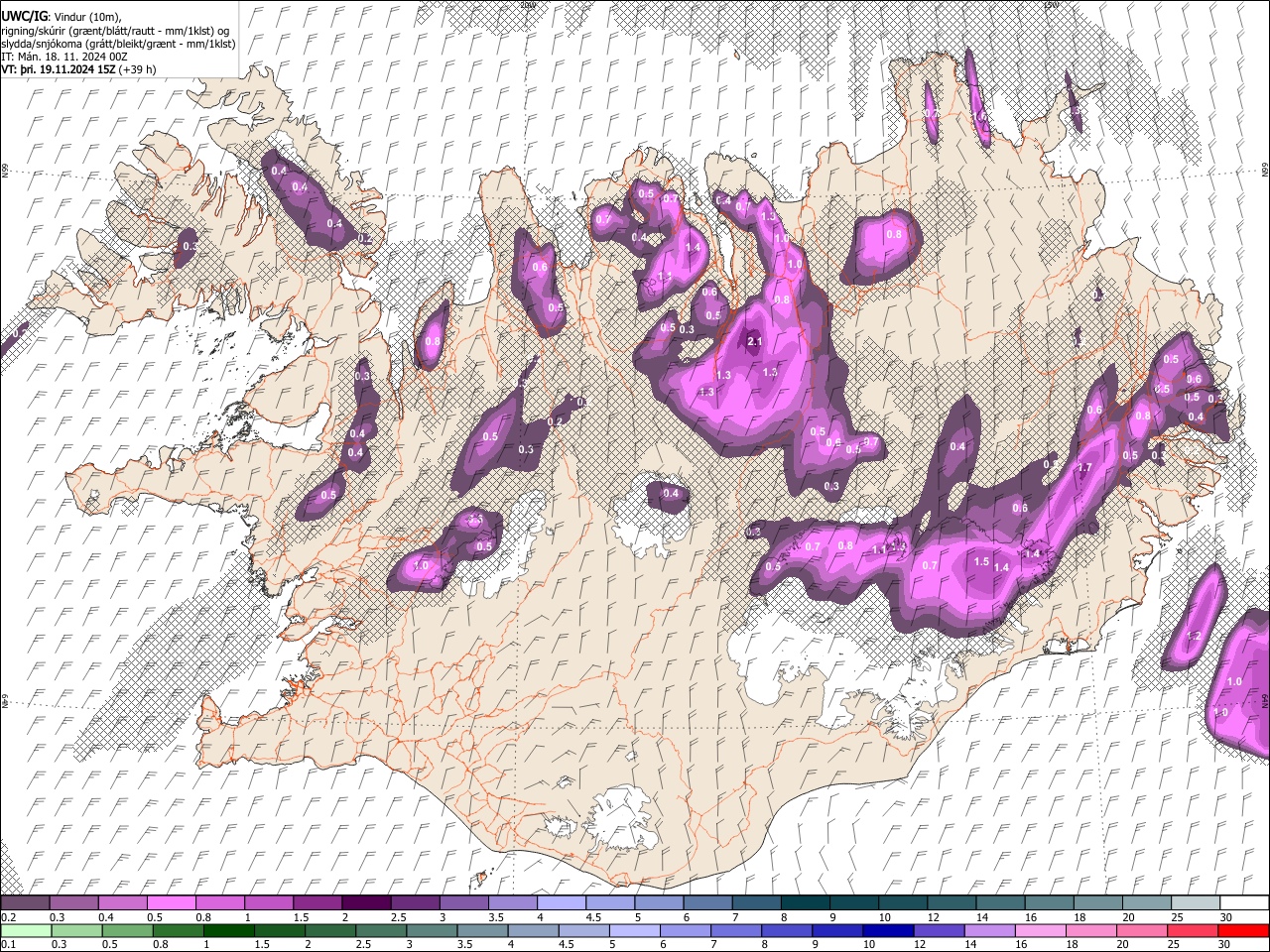
Task: Pick the bright red 30 rain legend swatch
Action: [x=1244, y=931]
